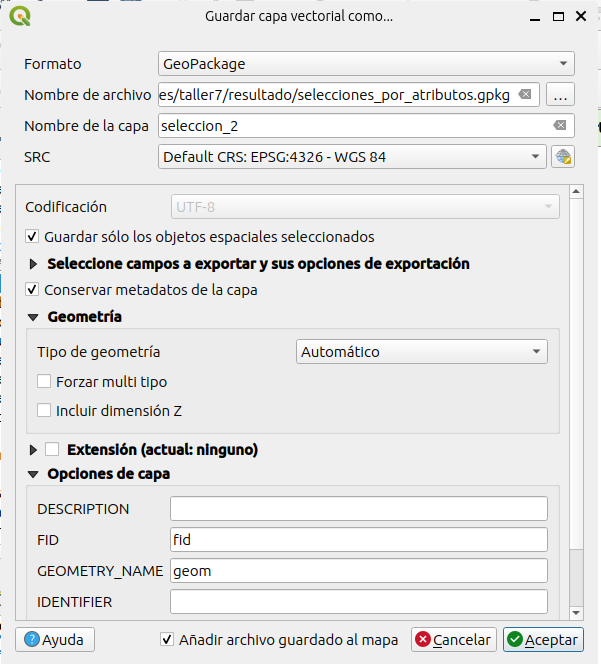Open file browser with the ellipsis button
The height and width of the screenshot is (664, 601).
coord(560,95)
